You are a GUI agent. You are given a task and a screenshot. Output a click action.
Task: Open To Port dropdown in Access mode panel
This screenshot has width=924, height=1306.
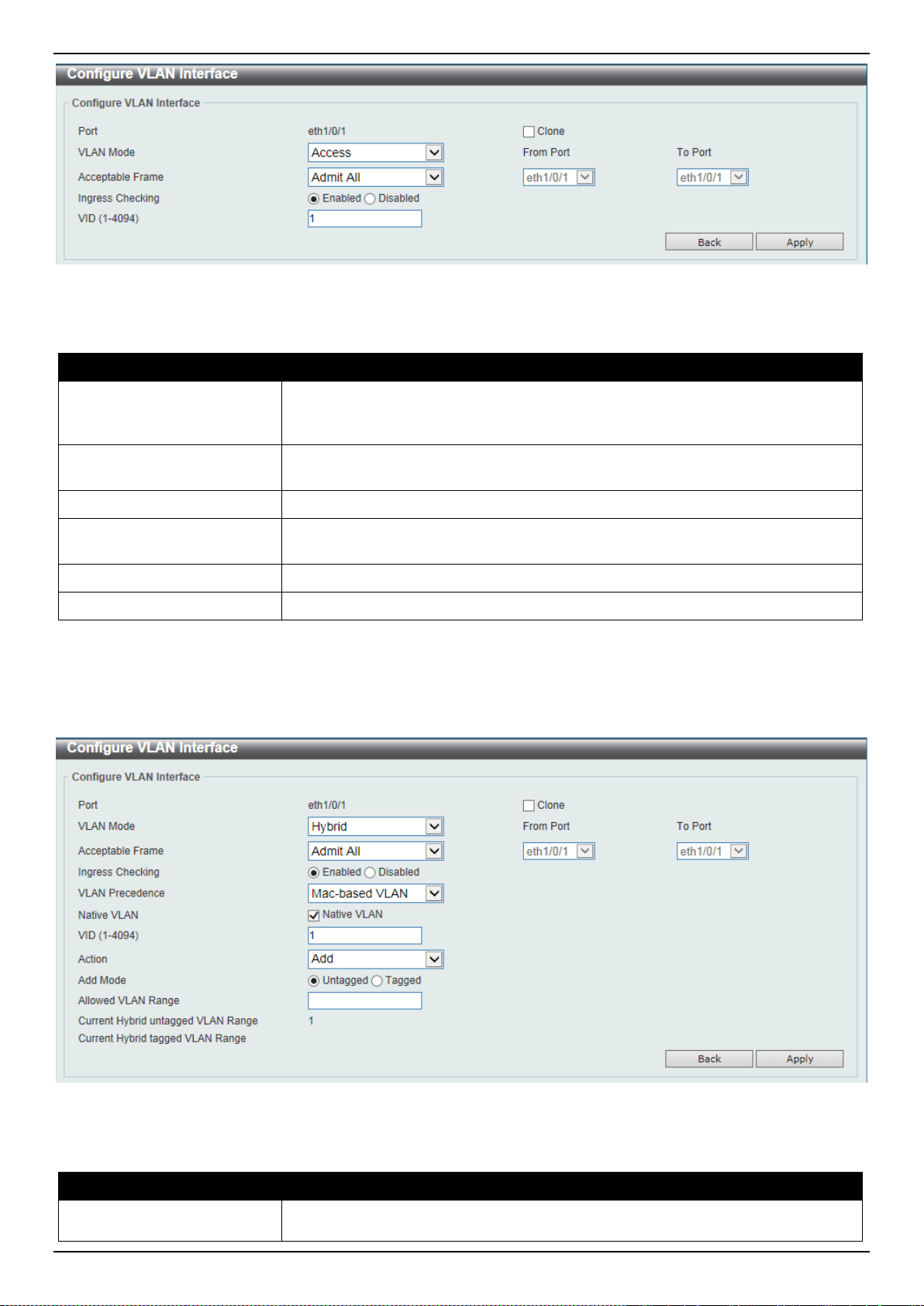712,178
